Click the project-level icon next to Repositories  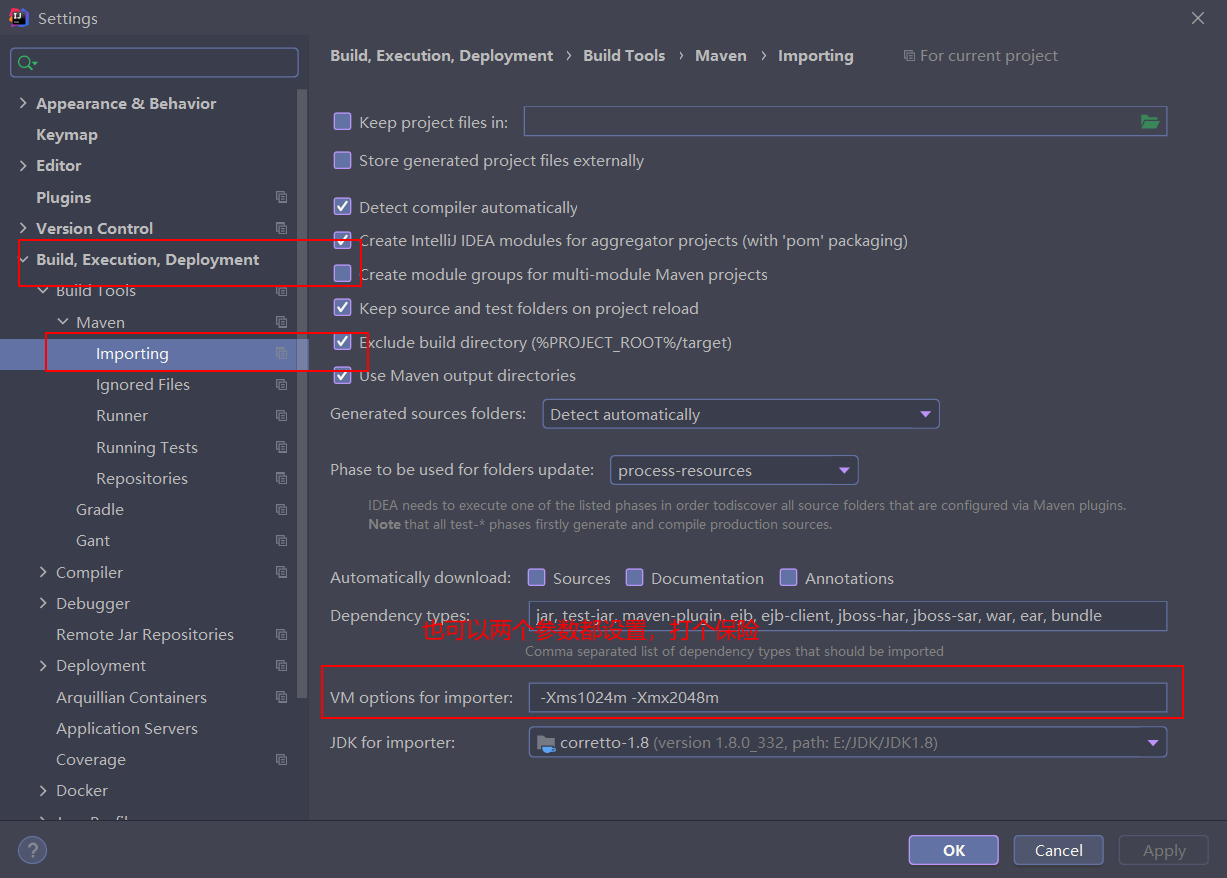[281, 478]
